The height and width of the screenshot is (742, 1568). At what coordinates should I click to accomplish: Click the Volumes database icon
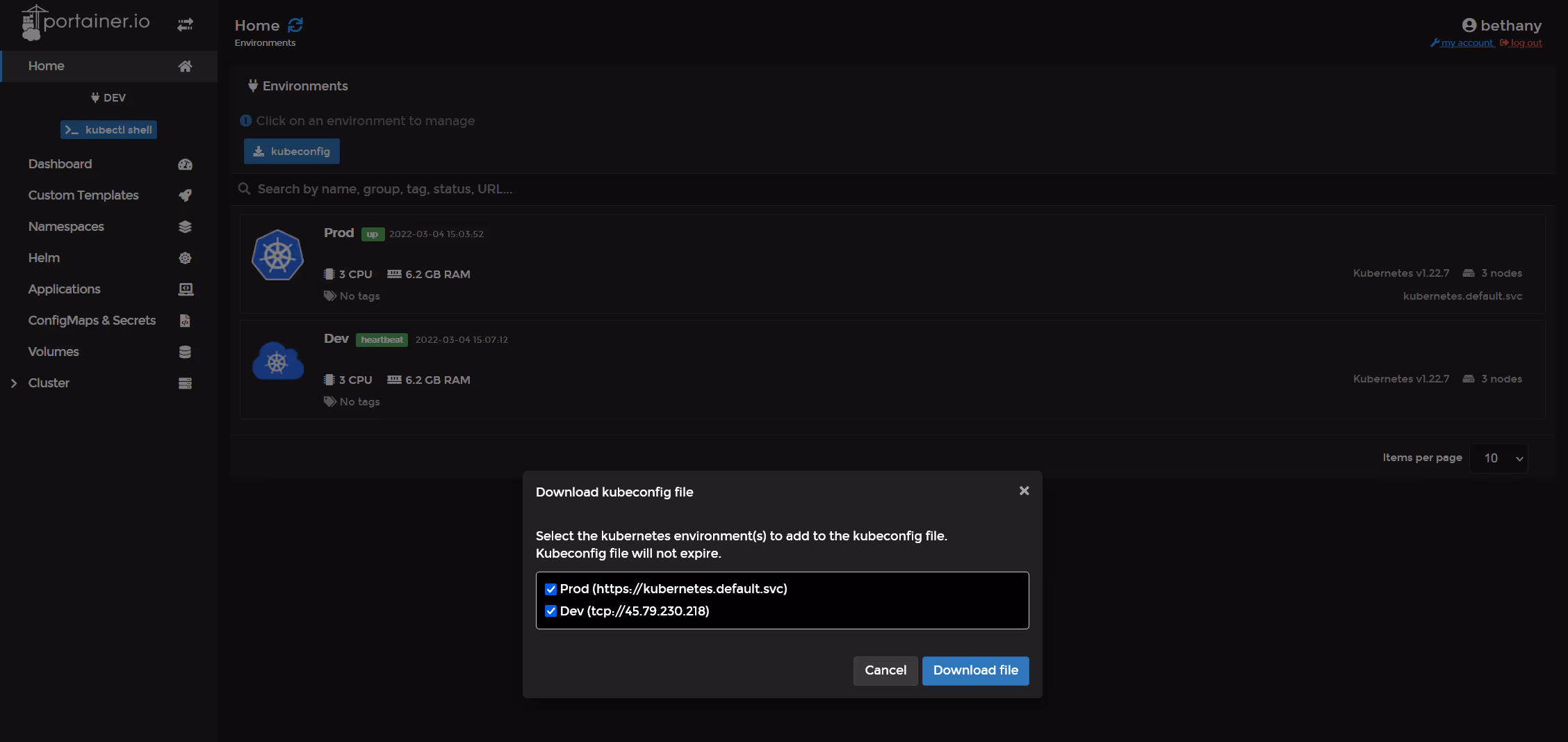tap(185, 352)
